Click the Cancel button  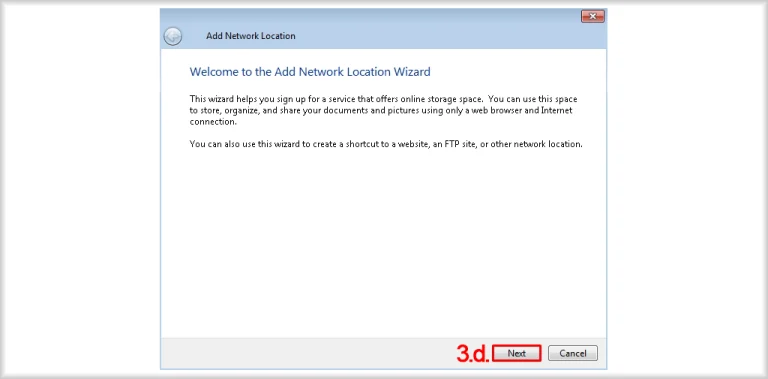[573, 353]
